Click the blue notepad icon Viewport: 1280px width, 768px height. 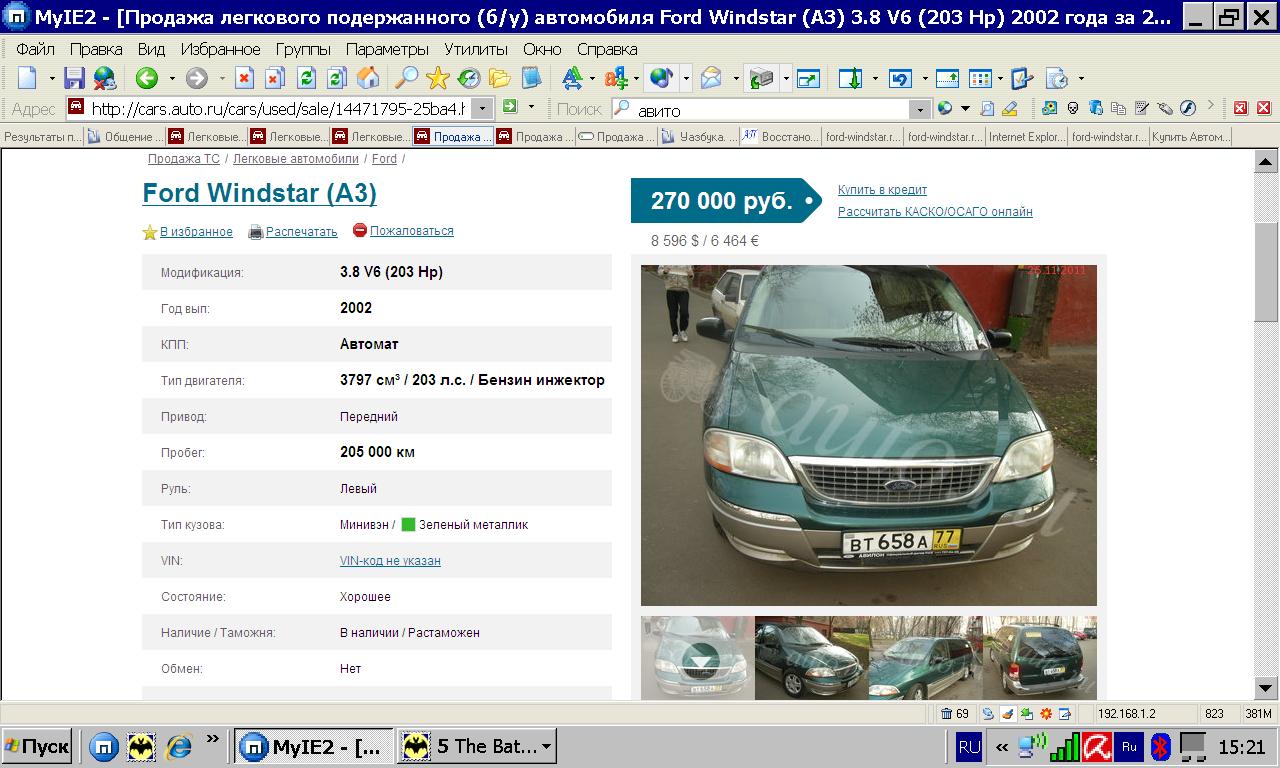coord(530,78)
